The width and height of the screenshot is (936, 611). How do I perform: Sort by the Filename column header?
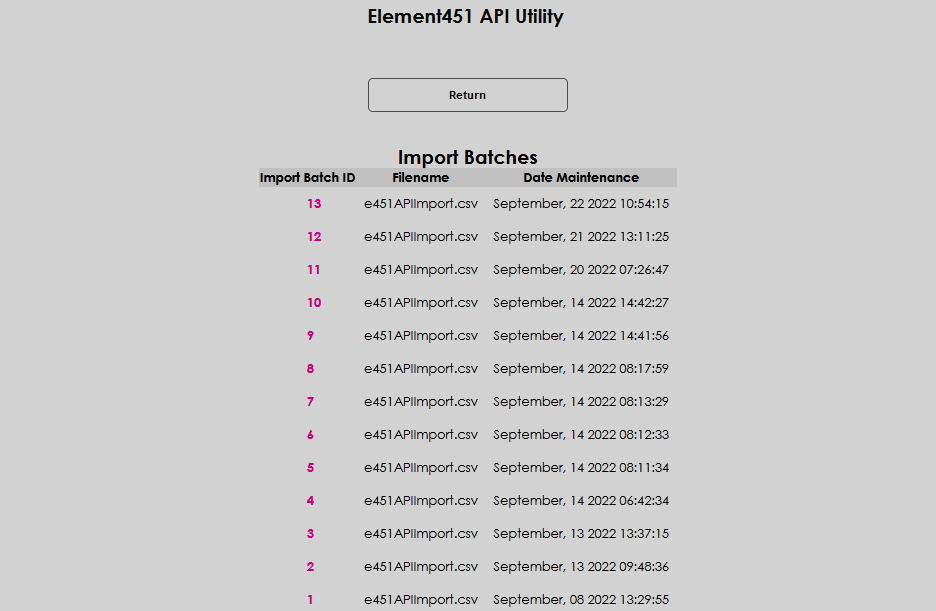point(421,177)
